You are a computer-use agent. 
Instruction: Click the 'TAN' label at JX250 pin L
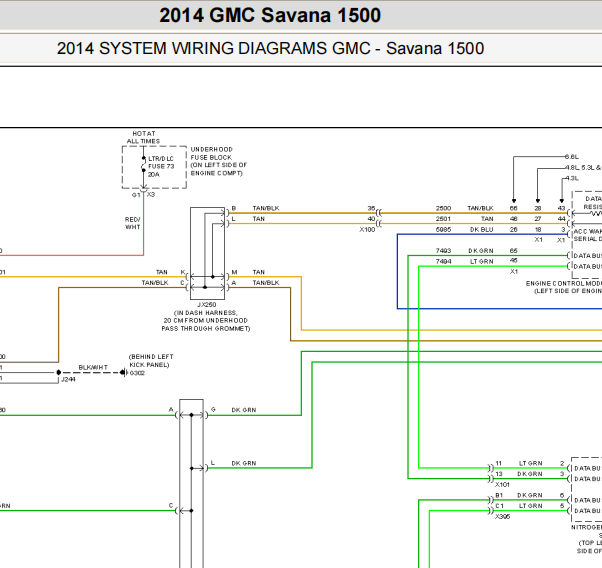tap(258, 219)
